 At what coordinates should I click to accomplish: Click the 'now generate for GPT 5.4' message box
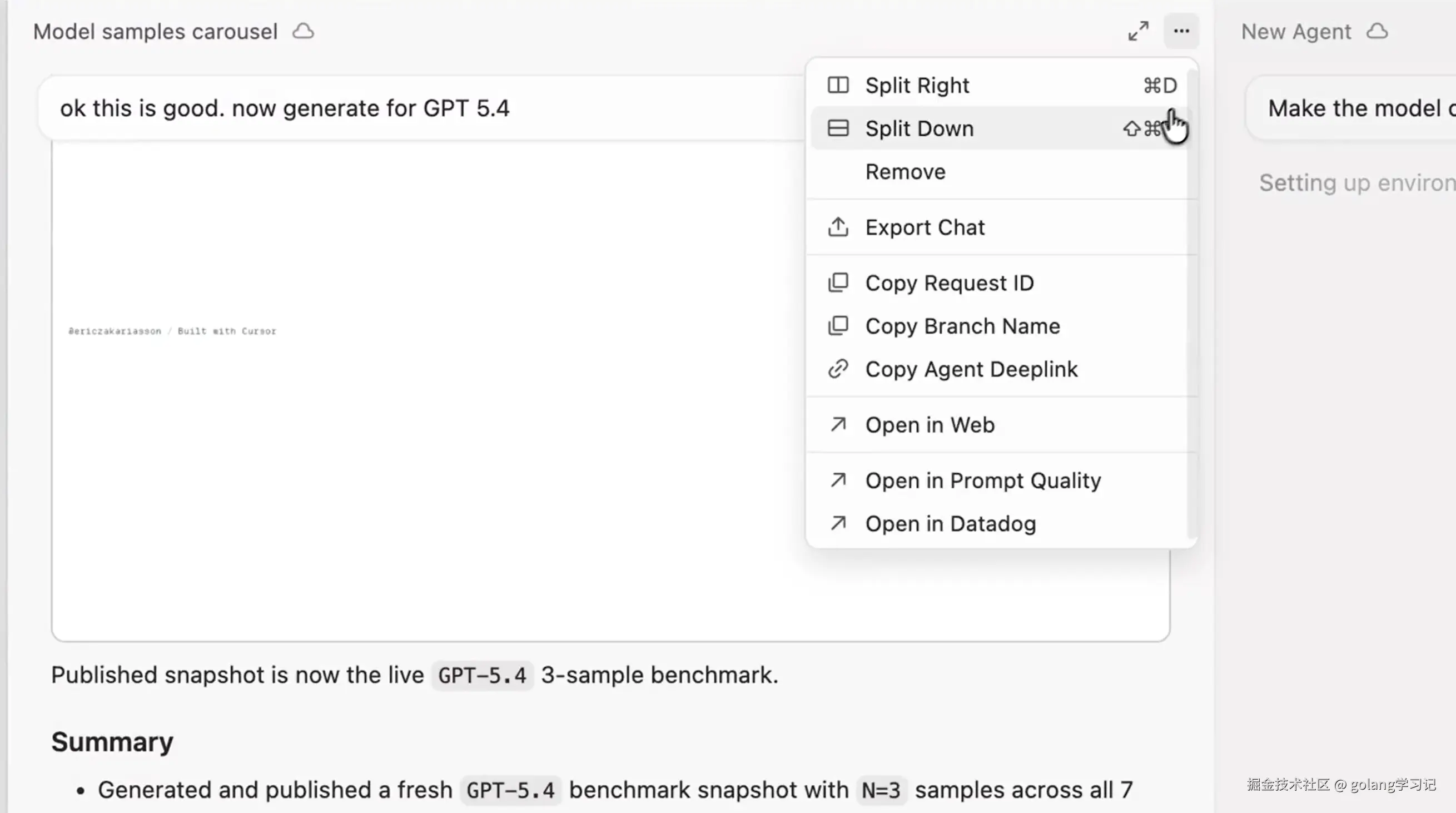[396, 108]
